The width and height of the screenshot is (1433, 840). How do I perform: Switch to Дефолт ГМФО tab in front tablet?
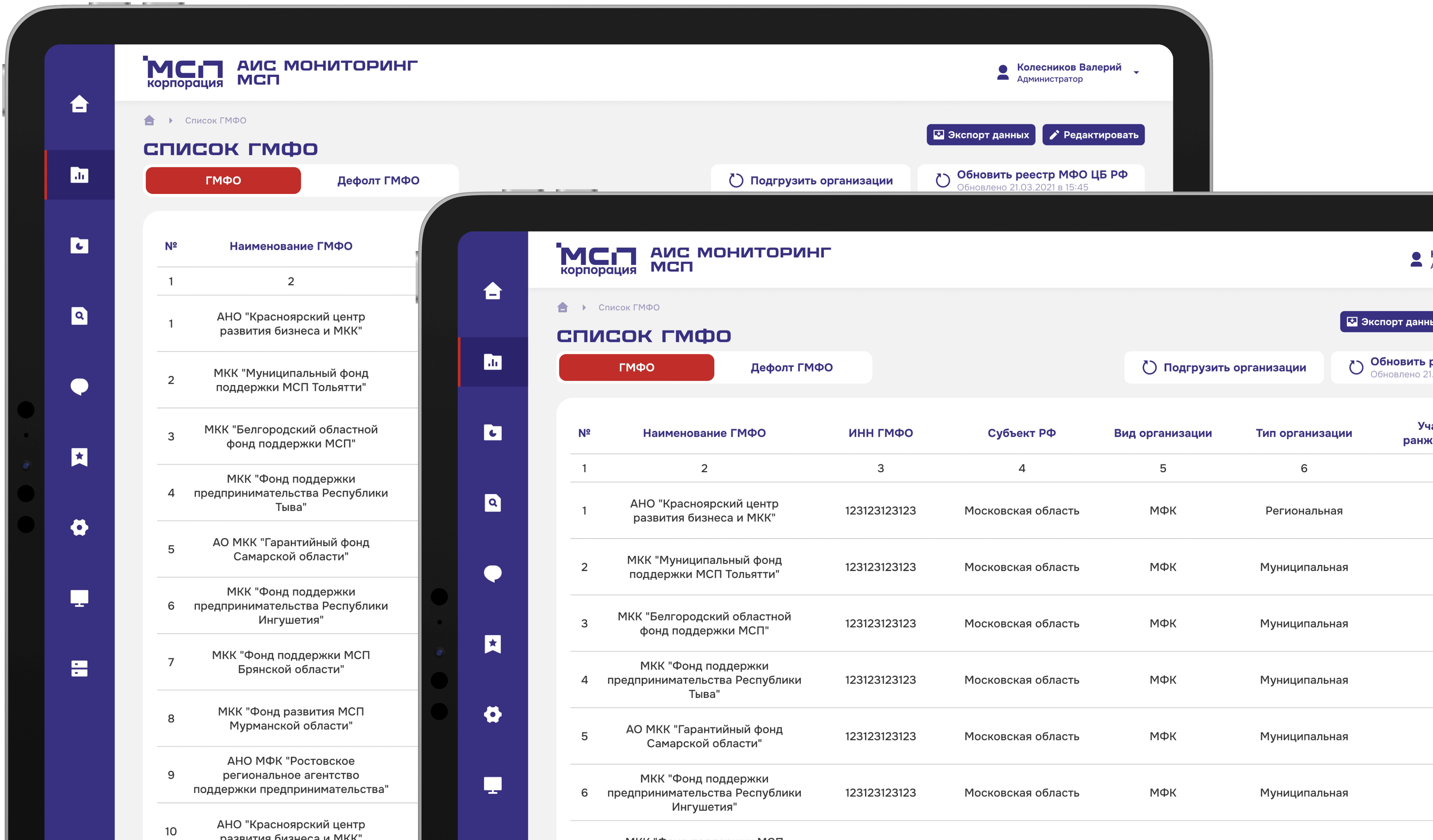792,367
